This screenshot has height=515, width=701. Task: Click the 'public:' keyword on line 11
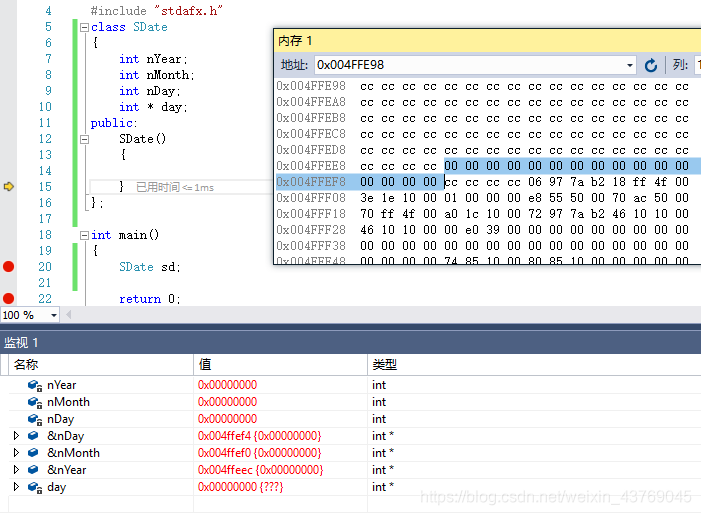pyautogui.click(x=114, y=123)
